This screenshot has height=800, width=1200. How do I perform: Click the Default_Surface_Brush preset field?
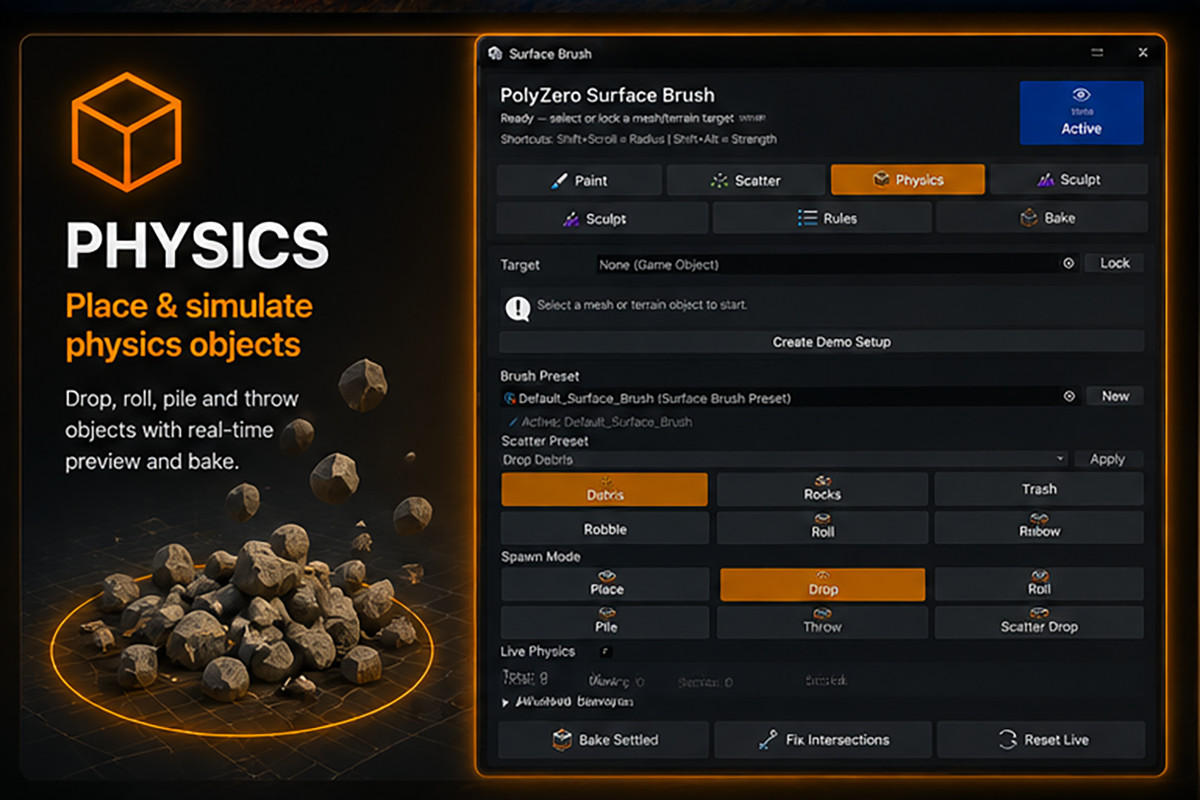(790, 398)
